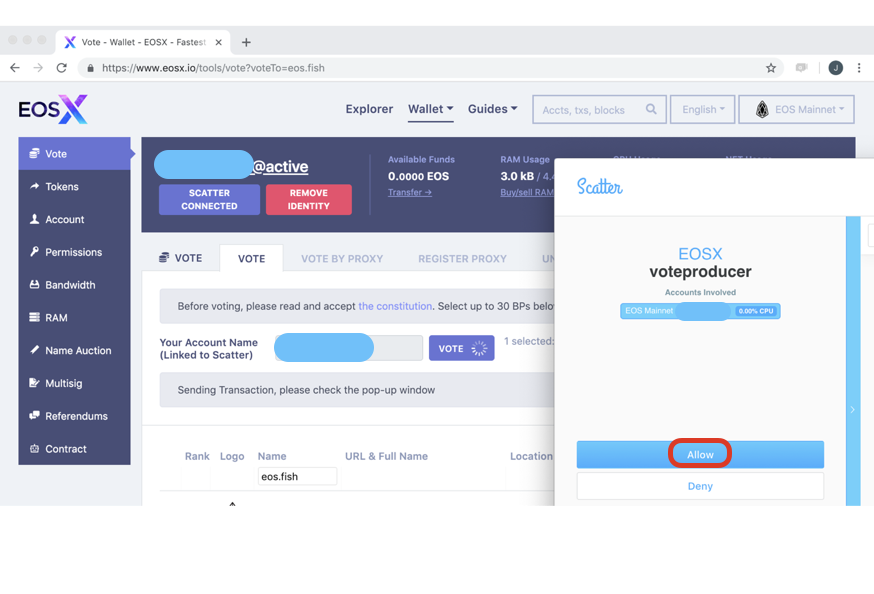Click the Scatter logo in the popup
This screenshot has width=874, height=594.
point(600,186)
